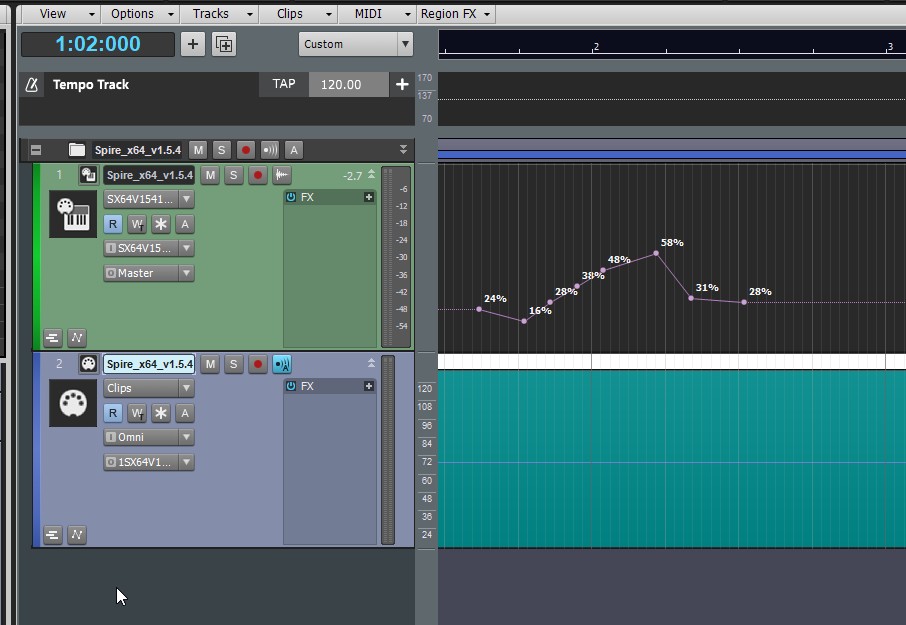Arm record on track 1

click(x=258, y=175)
